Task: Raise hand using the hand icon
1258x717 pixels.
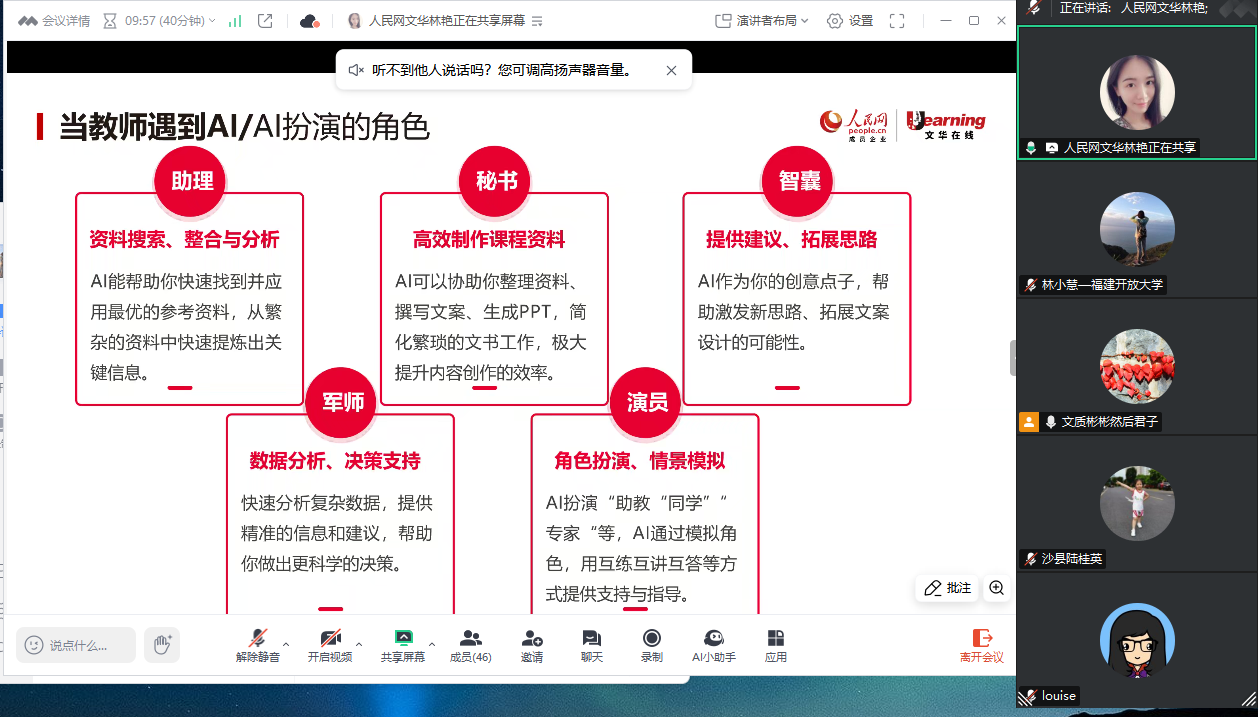Action: tap(161, 645)
